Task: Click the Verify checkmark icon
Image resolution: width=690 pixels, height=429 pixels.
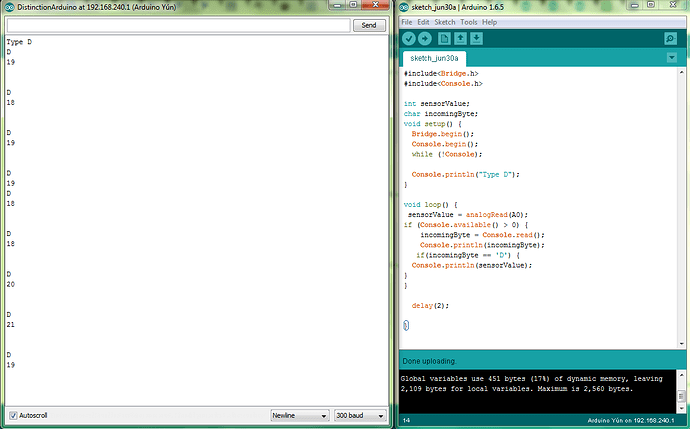Action: pyautogui.click(x=409, y=39)
